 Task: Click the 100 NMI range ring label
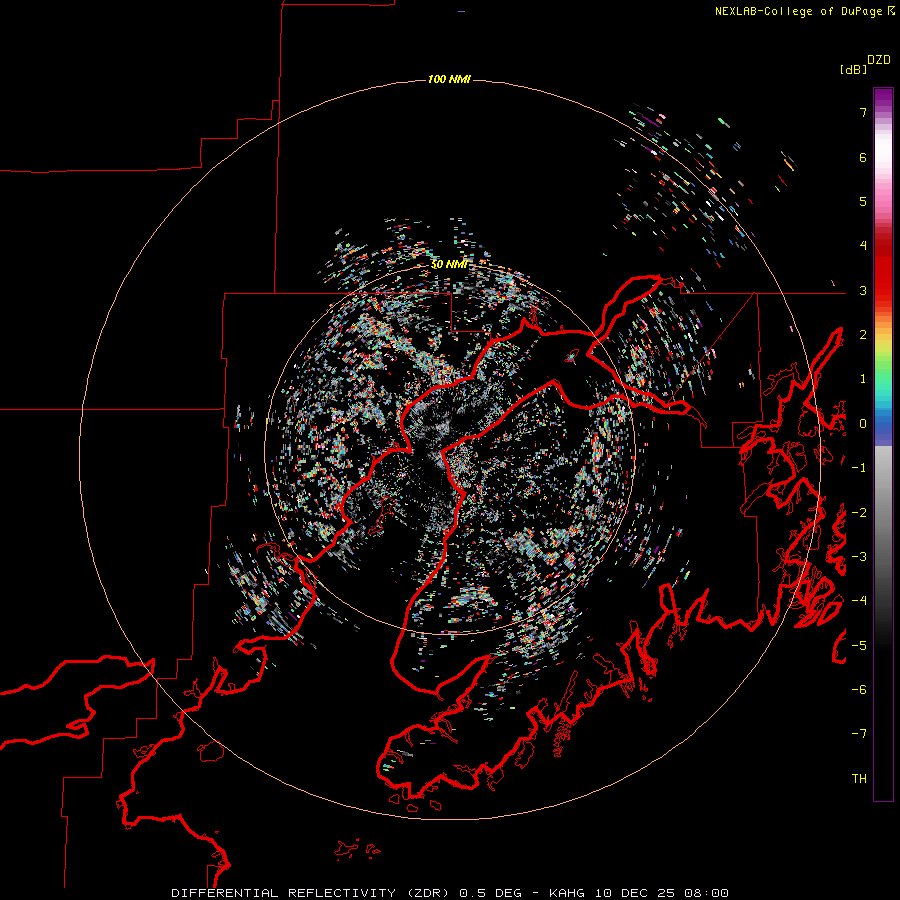tap(449, 79)
